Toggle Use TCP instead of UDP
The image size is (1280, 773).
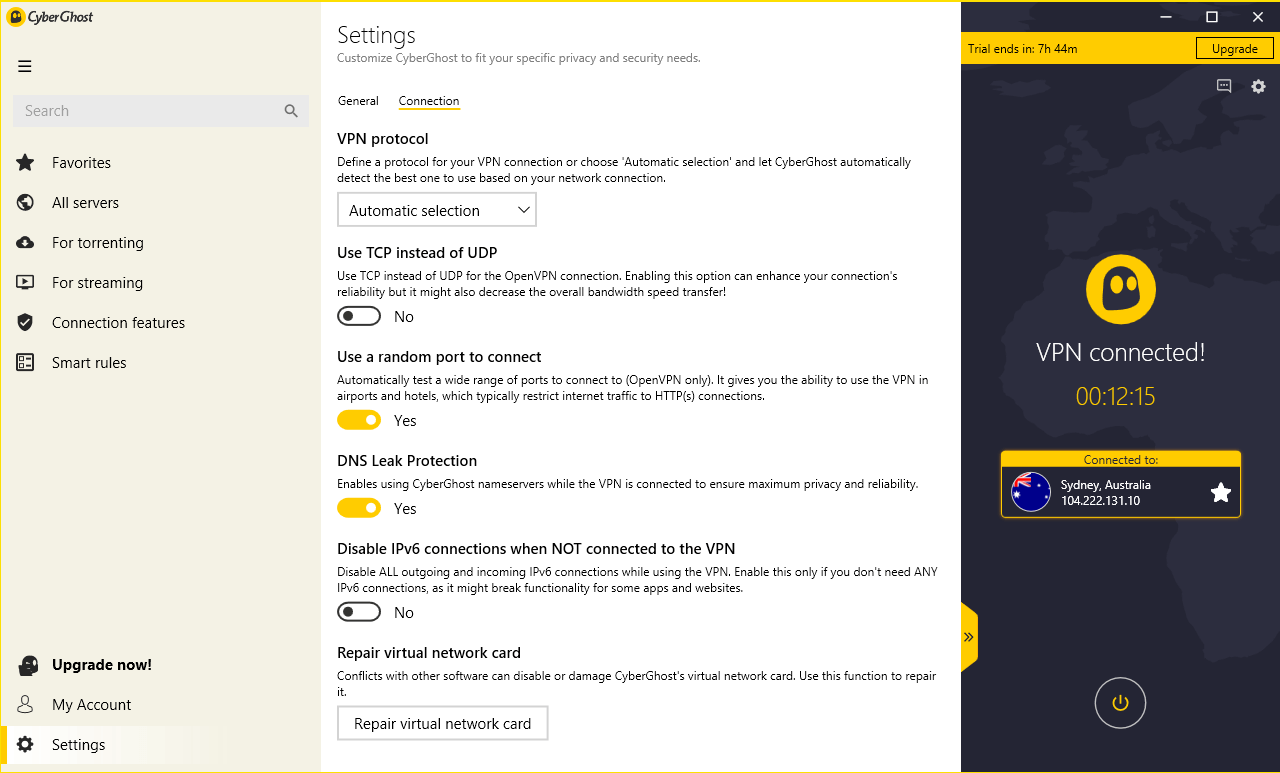click(x=359, y=317)
